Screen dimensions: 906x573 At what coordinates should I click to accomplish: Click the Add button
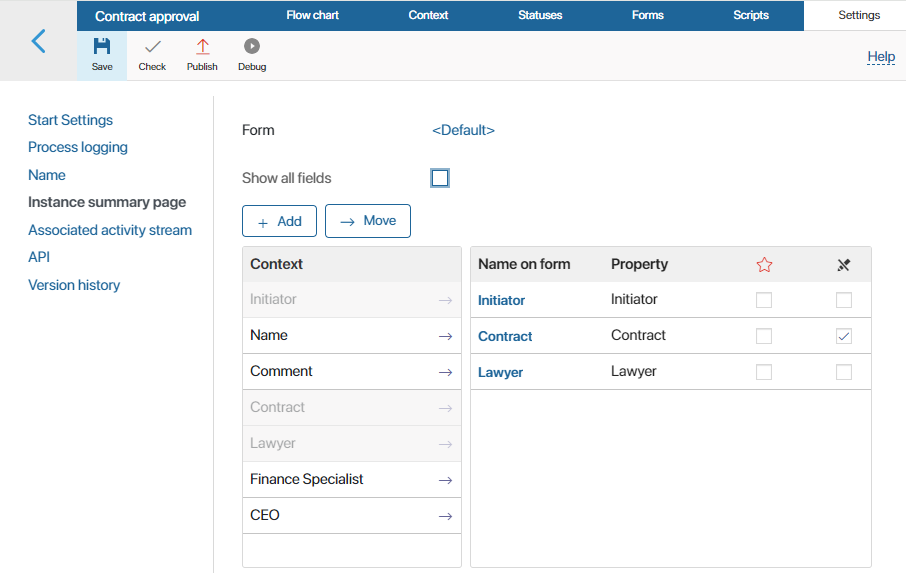pyautogui.click(x=279, y=221)
